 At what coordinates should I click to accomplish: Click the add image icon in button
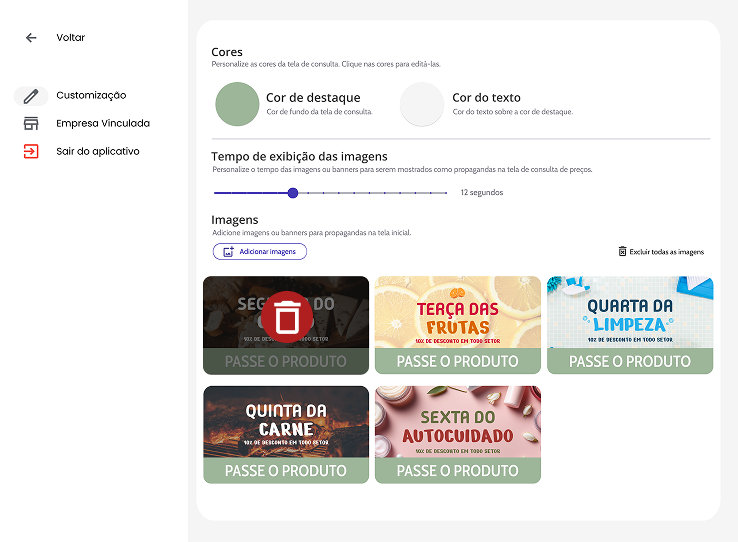click(228, 252)
